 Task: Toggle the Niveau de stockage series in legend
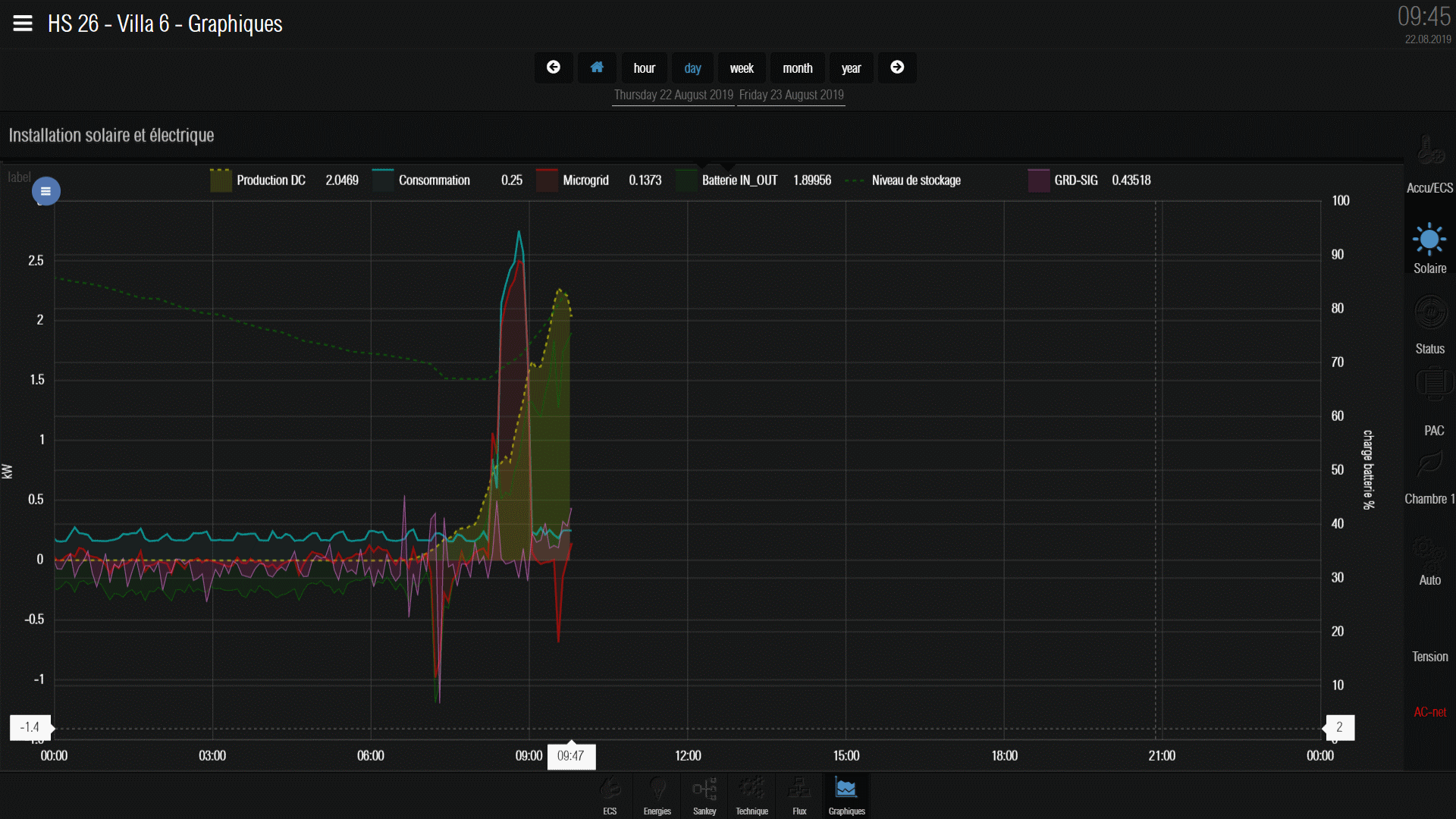(916, 180)
